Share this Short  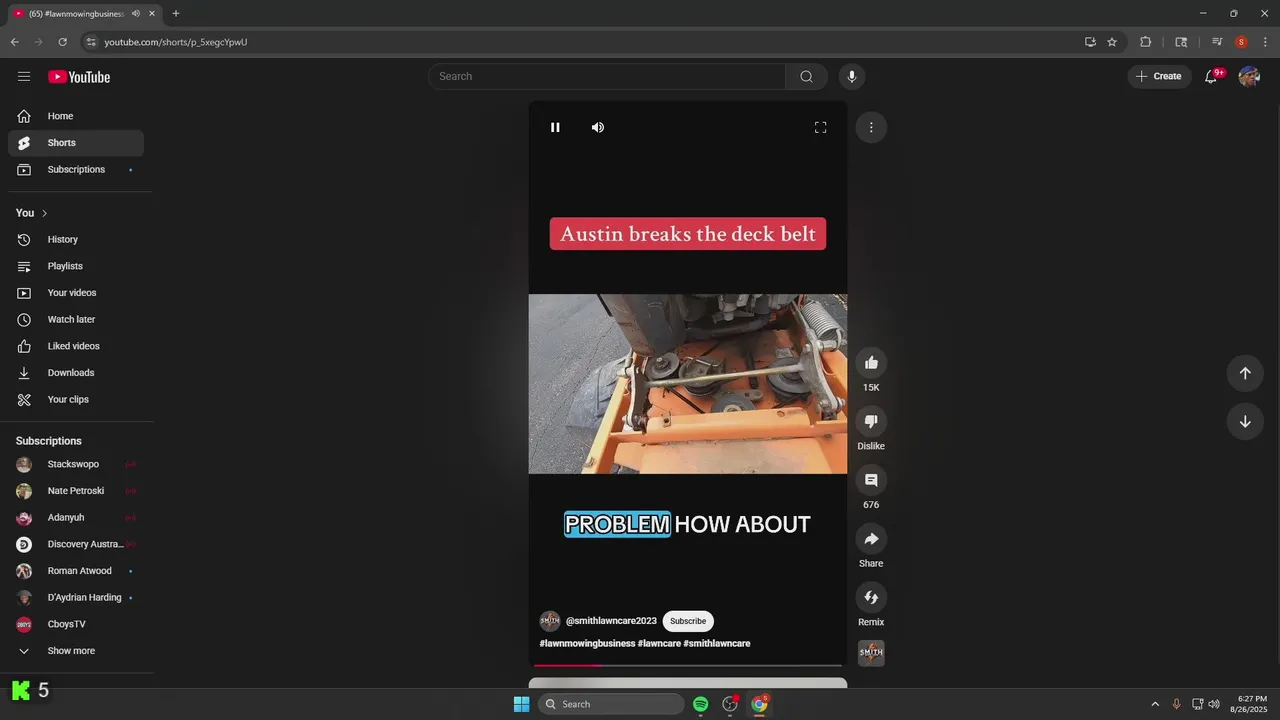(871, 539)
